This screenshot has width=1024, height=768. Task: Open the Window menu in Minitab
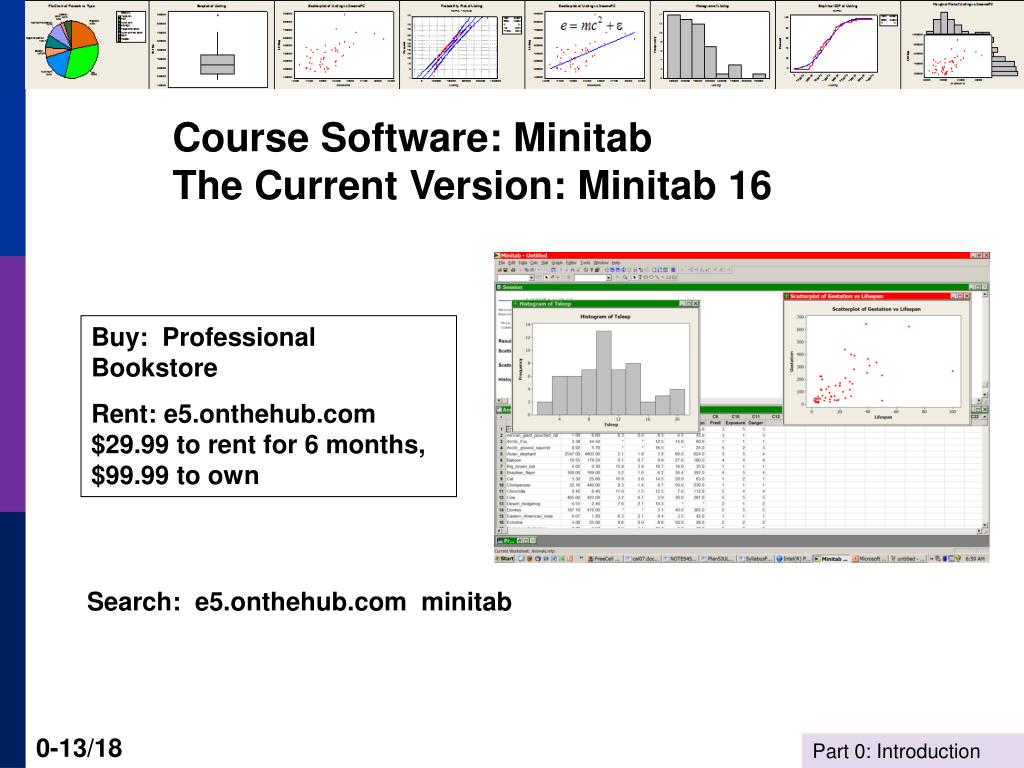[601, 263]
